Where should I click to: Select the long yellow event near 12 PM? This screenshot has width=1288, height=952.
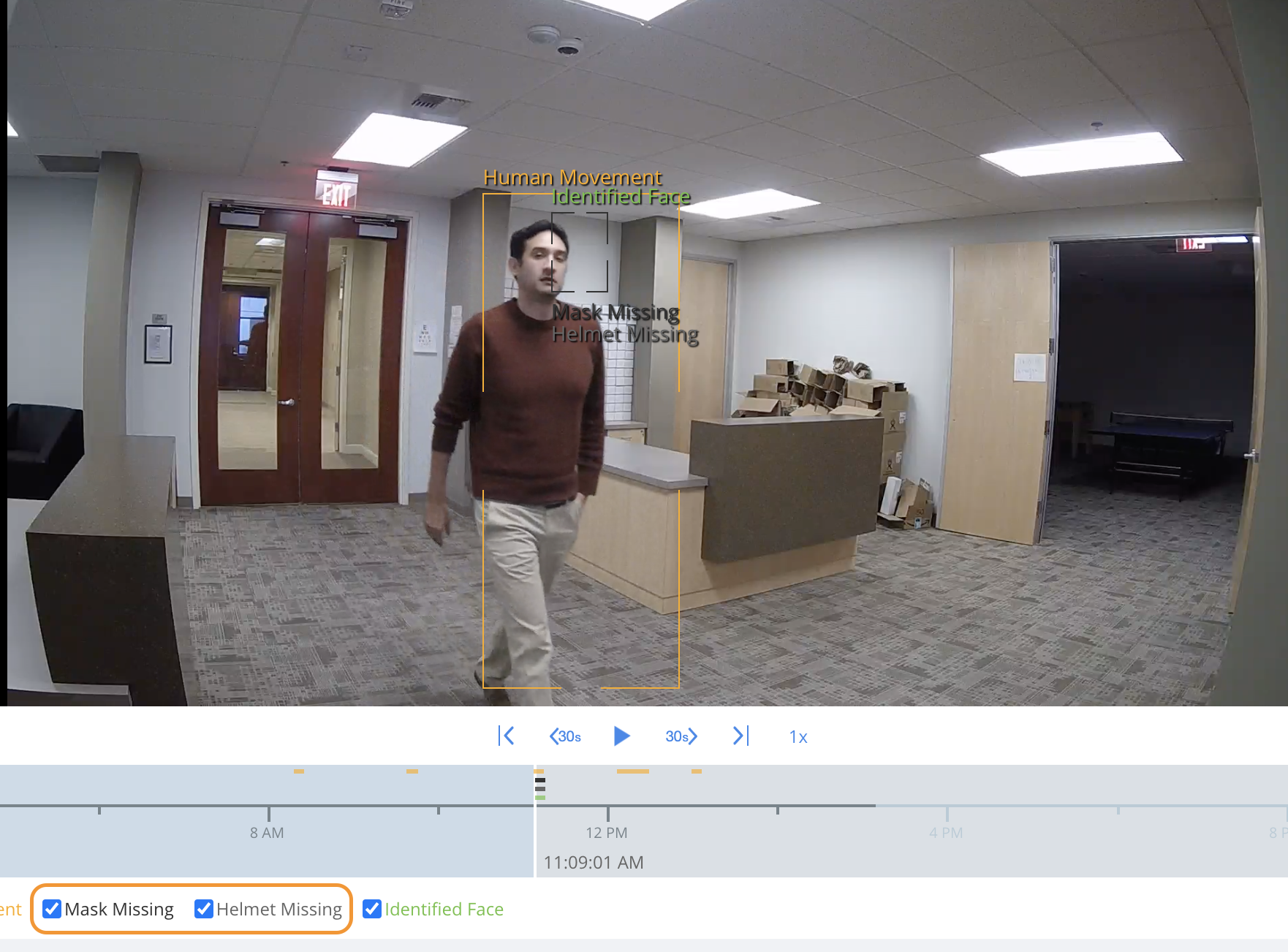coord(632,771)
